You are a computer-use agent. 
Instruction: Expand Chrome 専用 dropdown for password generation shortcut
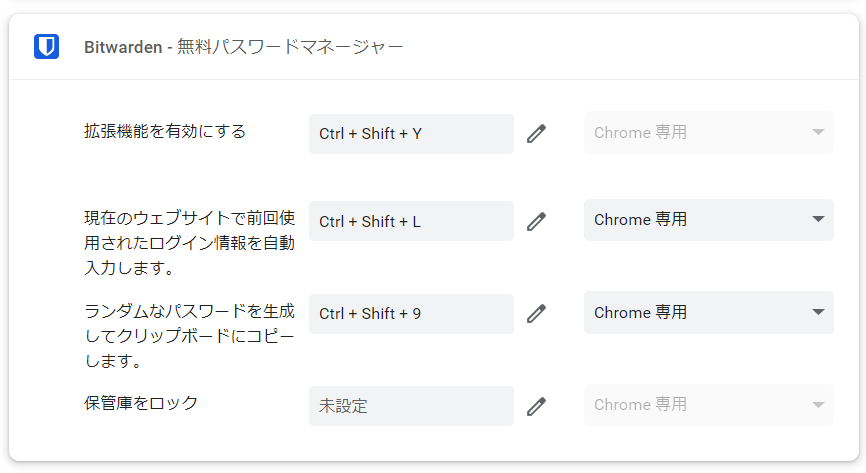click(708, 312)
